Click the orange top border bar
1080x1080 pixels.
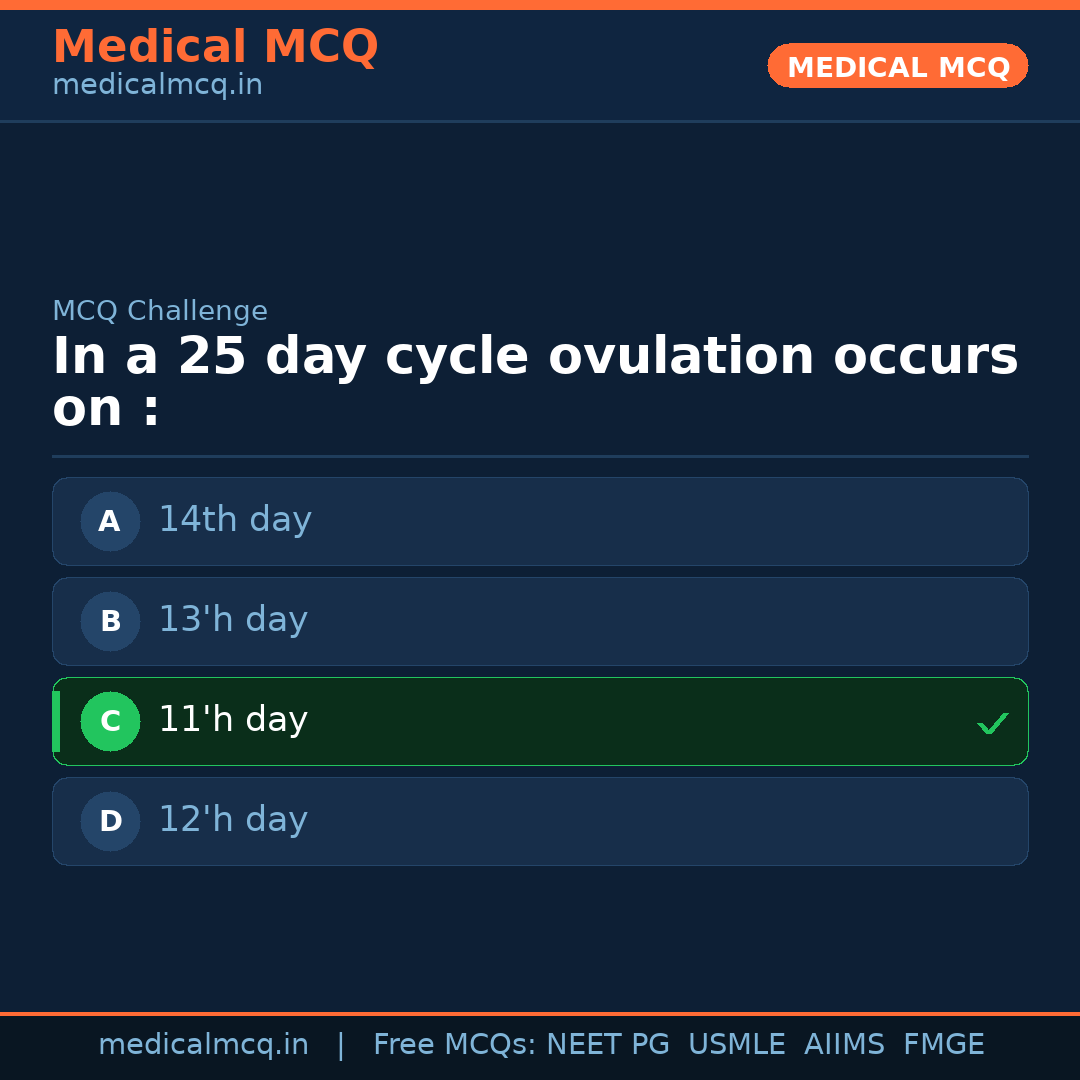(540, 5)
